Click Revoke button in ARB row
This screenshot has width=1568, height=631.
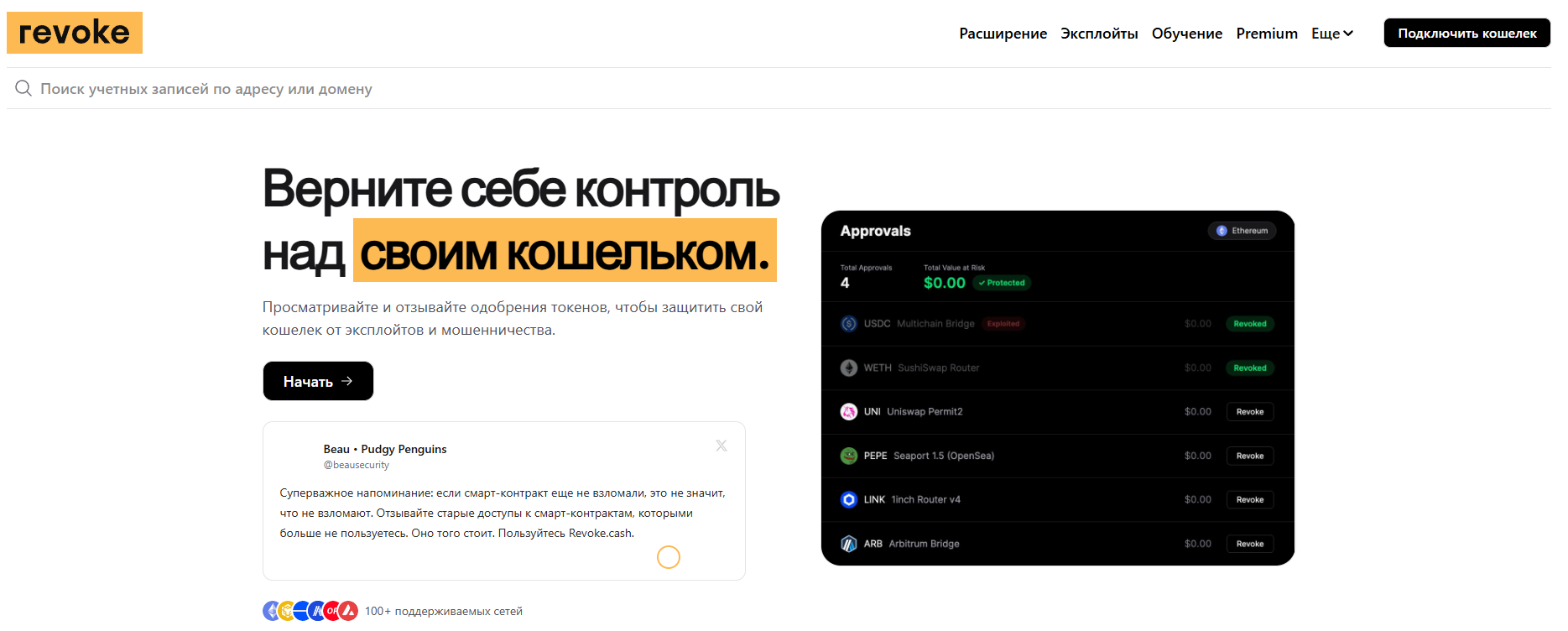(1250, 544)
